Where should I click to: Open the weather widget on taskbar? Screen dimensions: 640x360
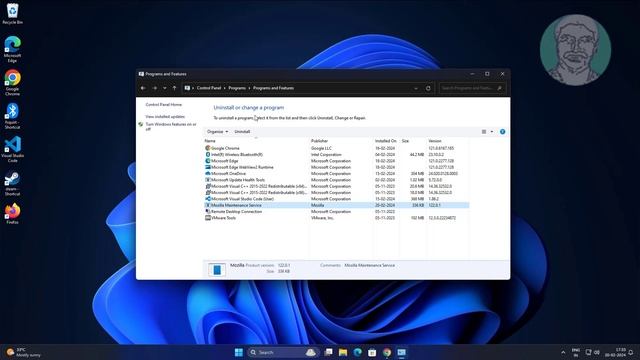24,352
